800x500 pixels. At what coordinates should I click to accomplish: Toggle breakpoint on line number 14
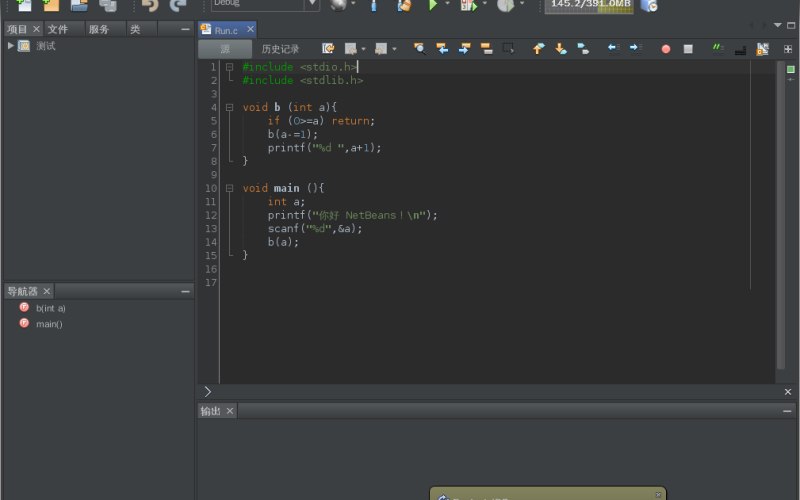(211, 242)
